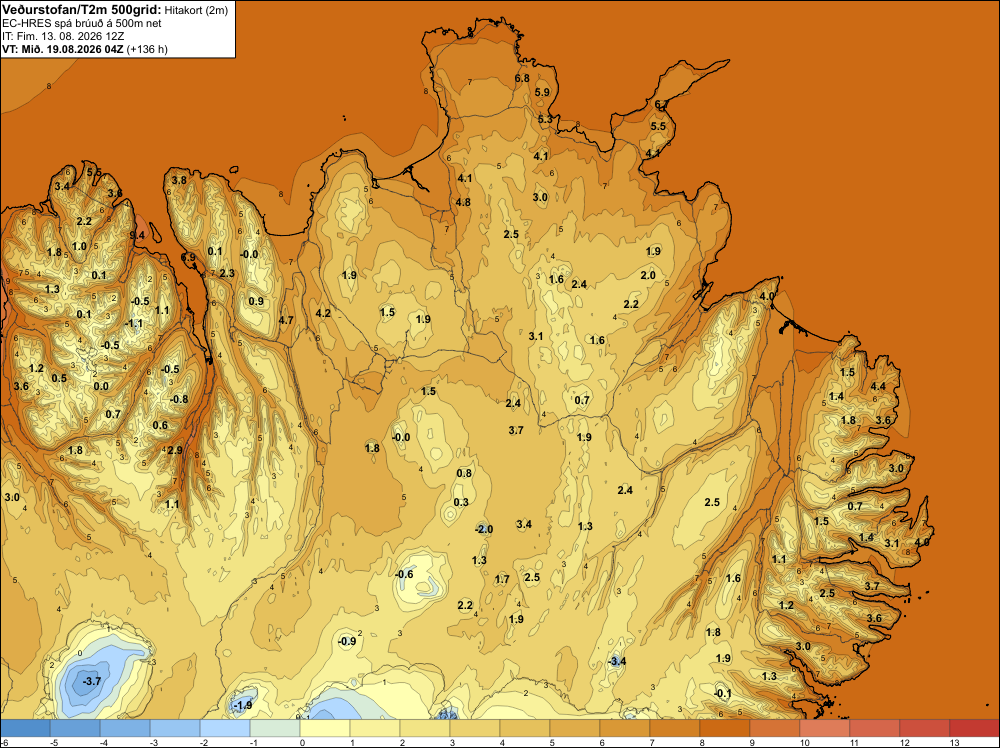Click the 9.4 temperature reading near the fjord
This screenshot has height=748, width=1000.
[137, 235]
